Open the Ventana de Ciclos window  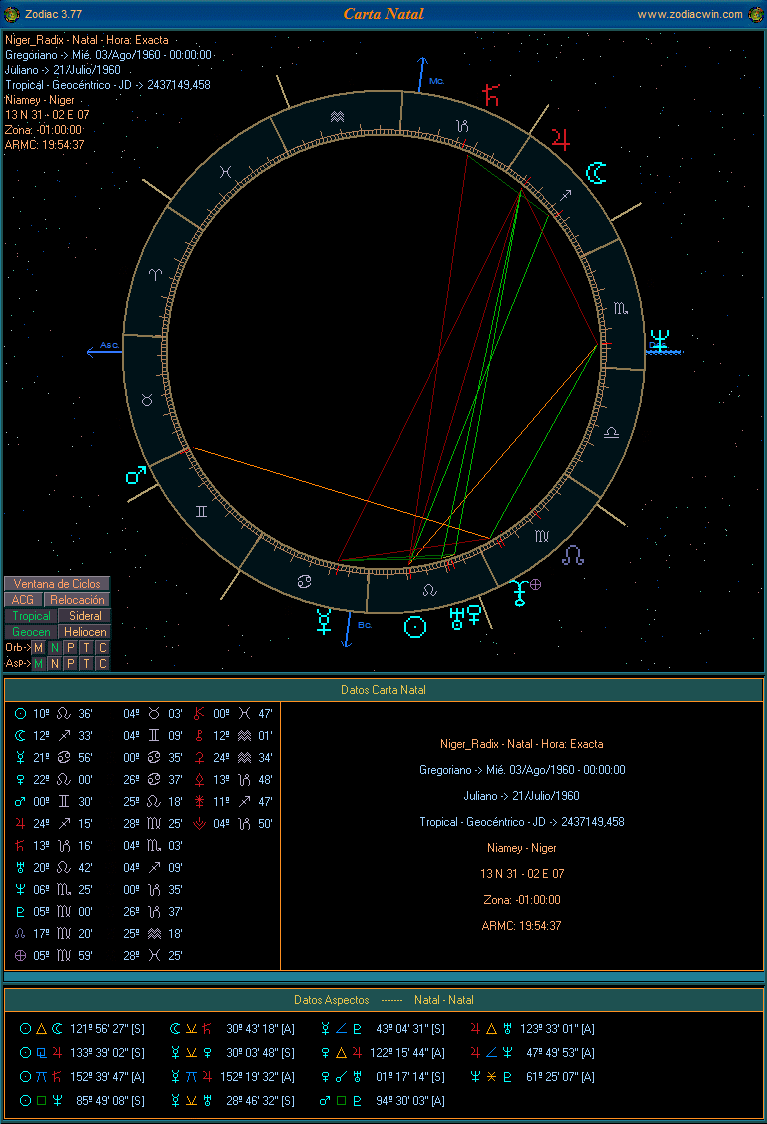pos(57,584)
